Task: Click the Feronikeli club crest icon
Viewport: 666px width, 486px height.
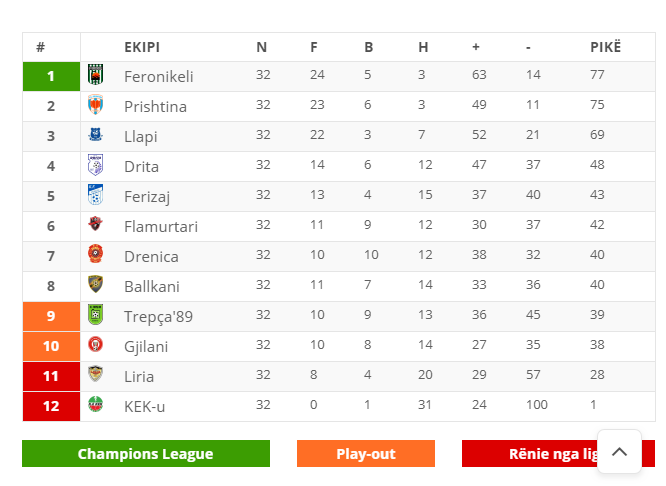Action: click(x=96, y=74)
